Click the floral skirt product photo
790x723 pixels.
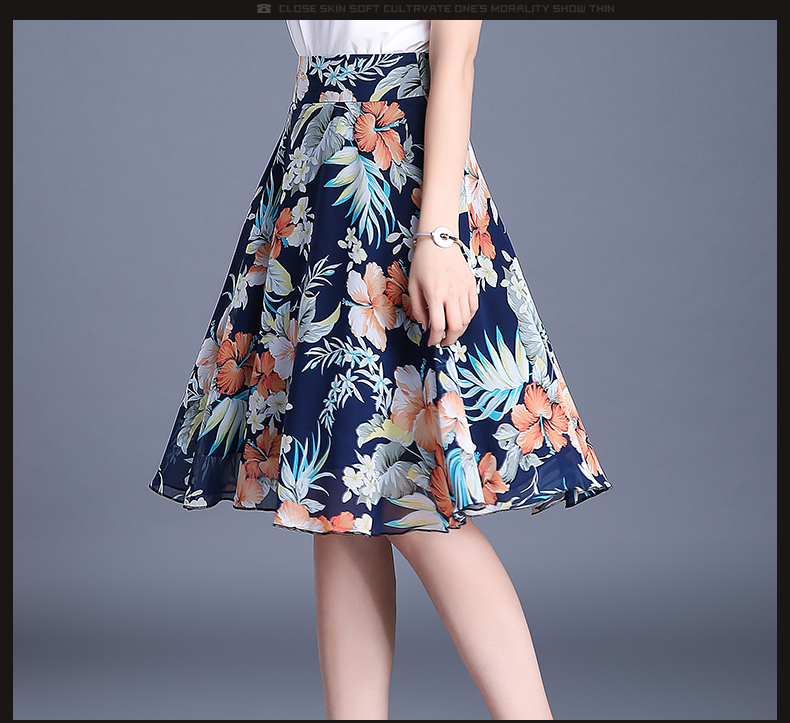395,370
